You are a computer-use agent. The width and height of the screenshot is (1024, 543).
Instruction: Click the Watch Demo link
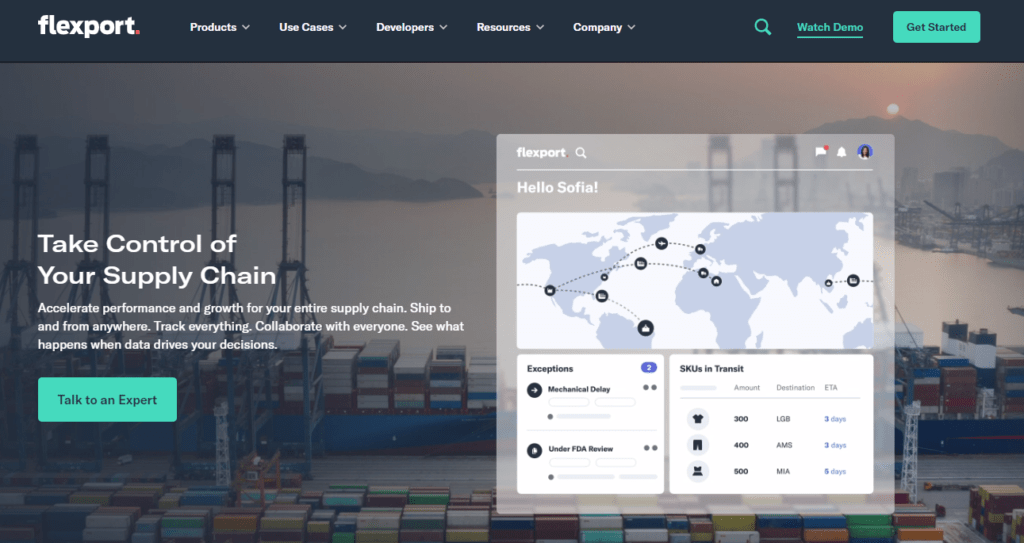pyautogui.click(x=830, y=27)
